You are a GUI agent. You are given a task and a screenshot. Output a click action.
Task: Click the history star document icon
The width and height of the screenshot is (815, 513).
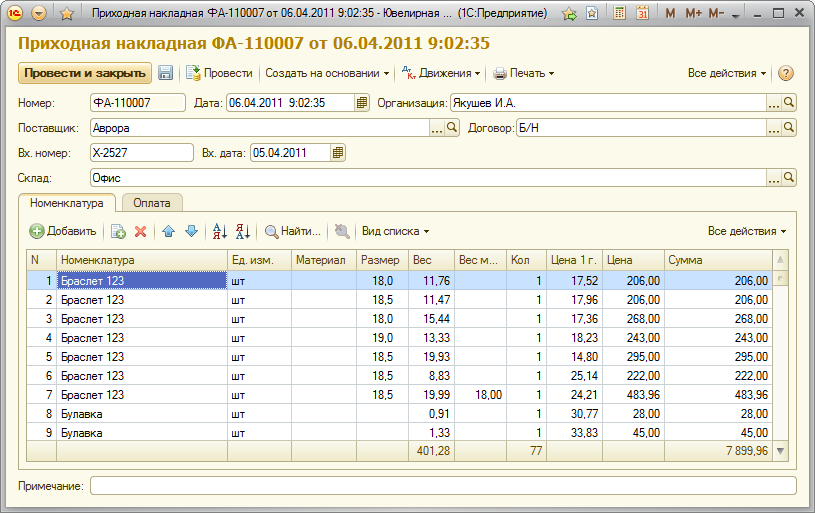point(592,14)
